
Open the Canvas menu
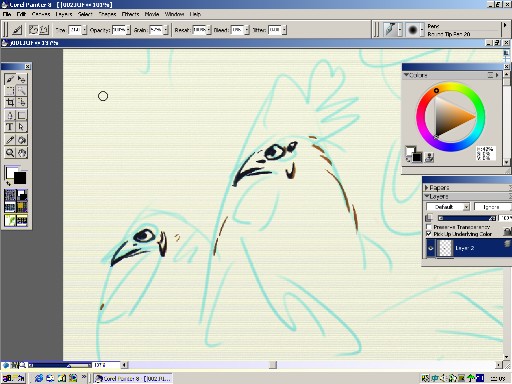click(x=41, y=14)
